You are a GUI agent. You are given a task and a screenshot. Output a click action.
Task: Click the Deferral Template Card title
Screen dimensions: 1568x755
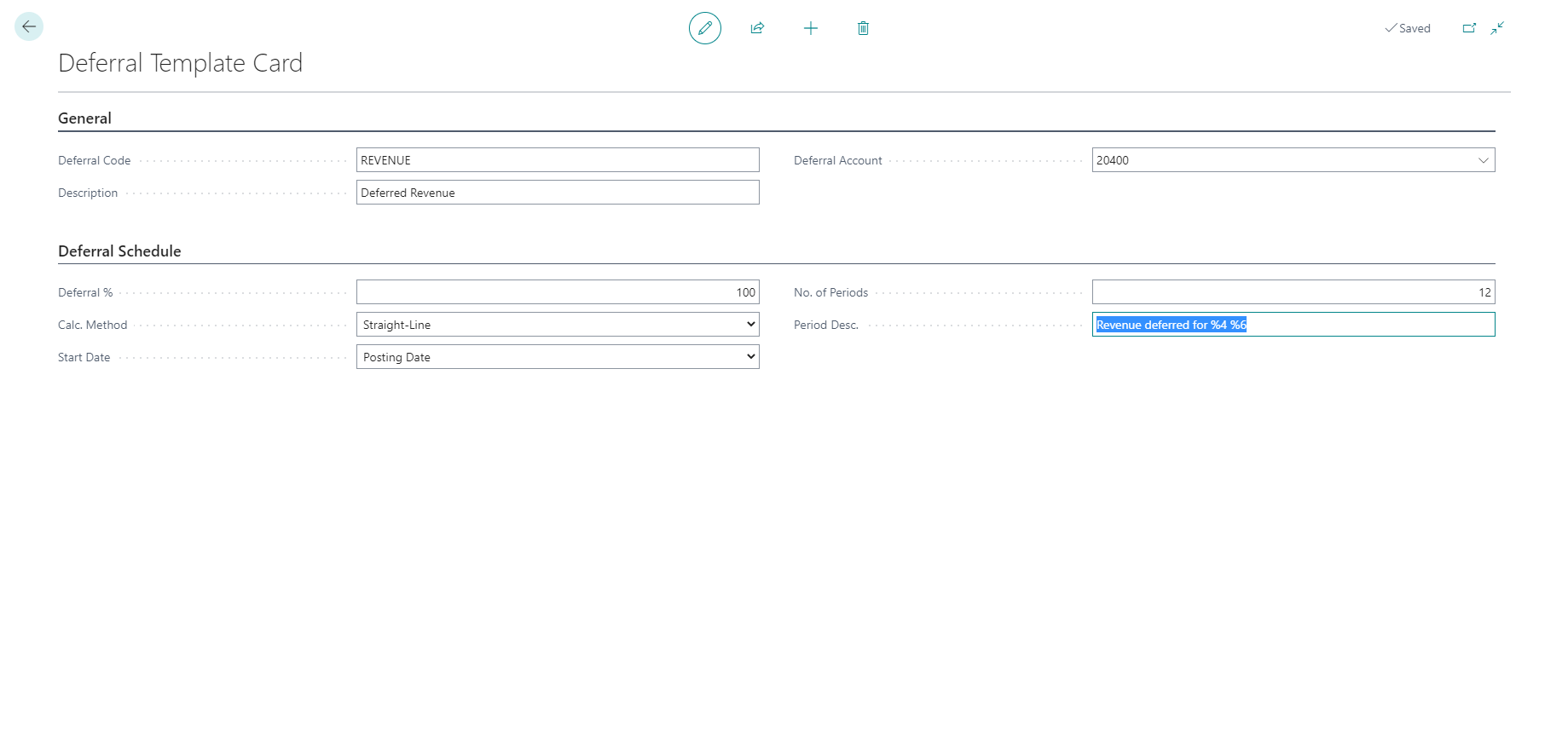point(180,63)
